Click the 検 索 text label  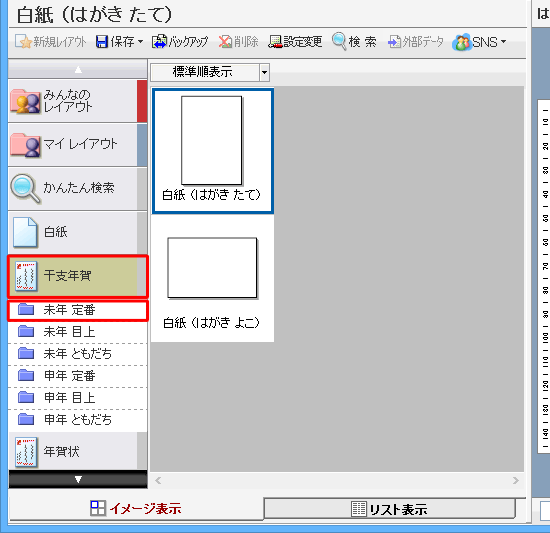point(362,42)
